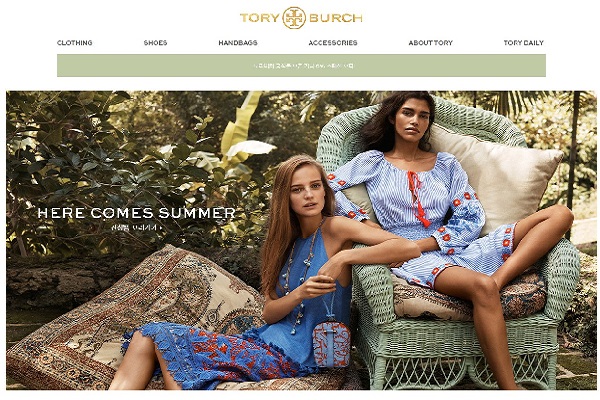The image size is (600, 400).
Task: Click the blue and orange mini bag charm
Action: coord(331,344)
